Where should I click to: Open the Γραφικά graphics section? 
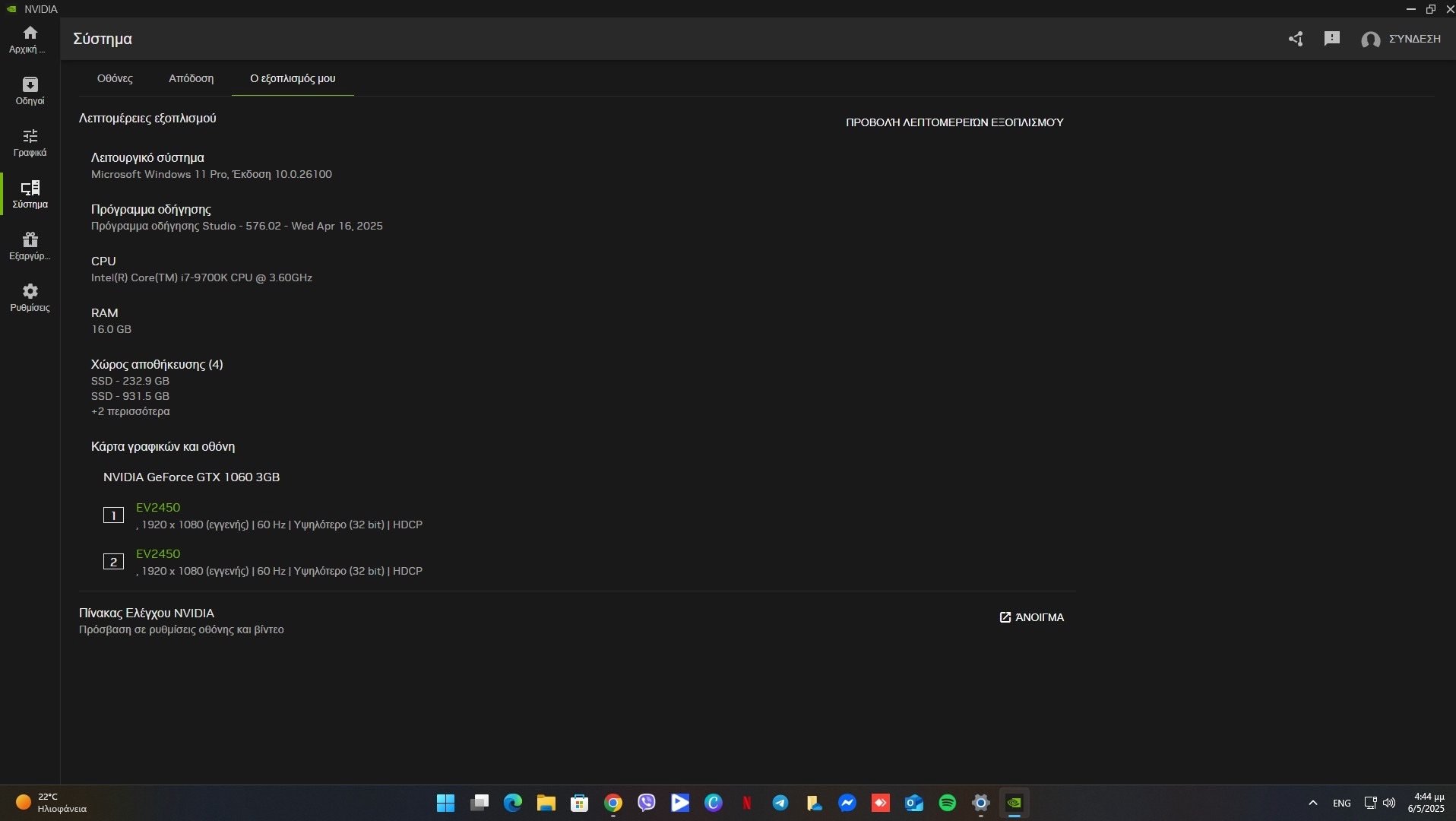30,143
